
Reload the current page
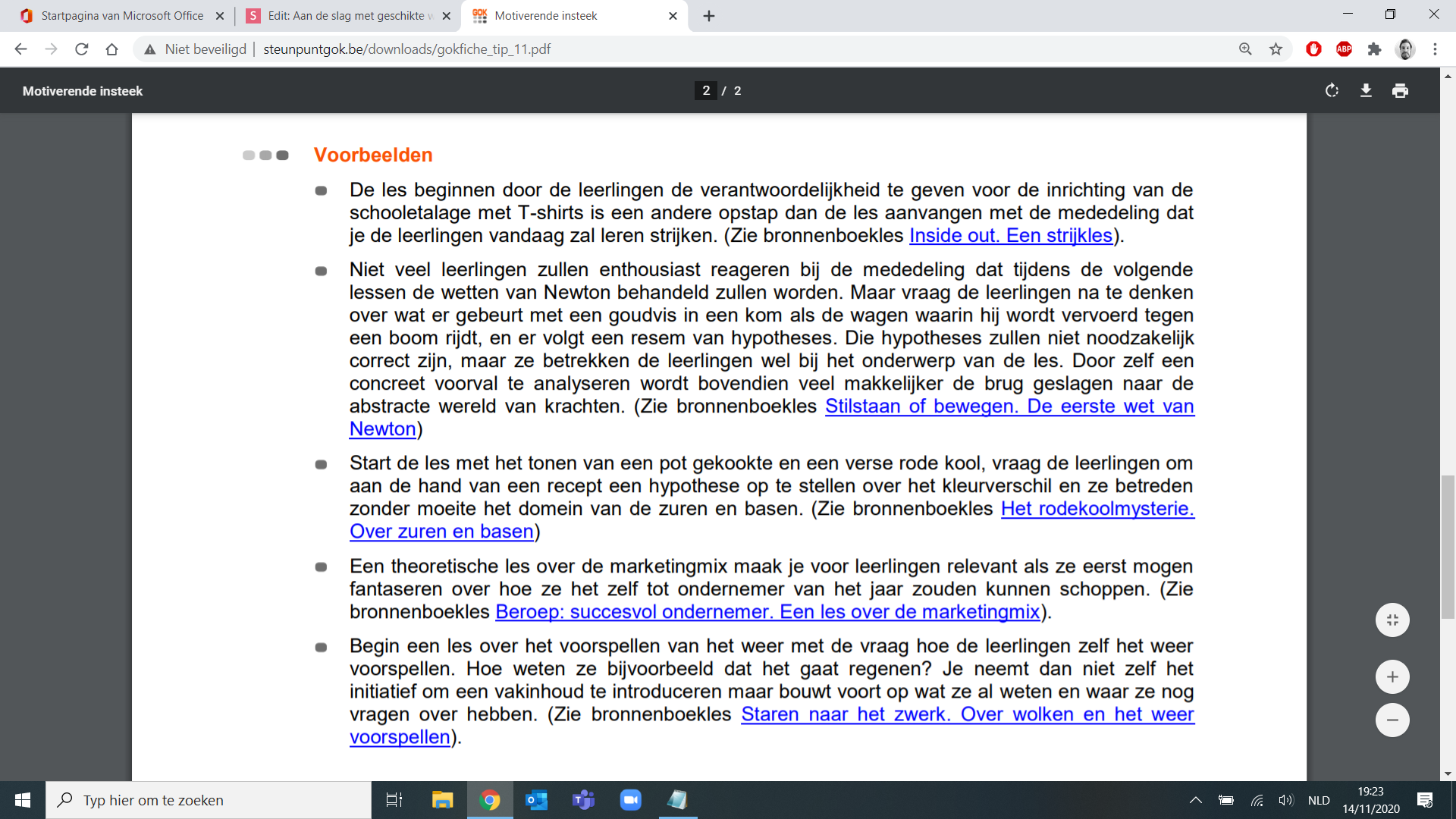(x=82, y=49)
